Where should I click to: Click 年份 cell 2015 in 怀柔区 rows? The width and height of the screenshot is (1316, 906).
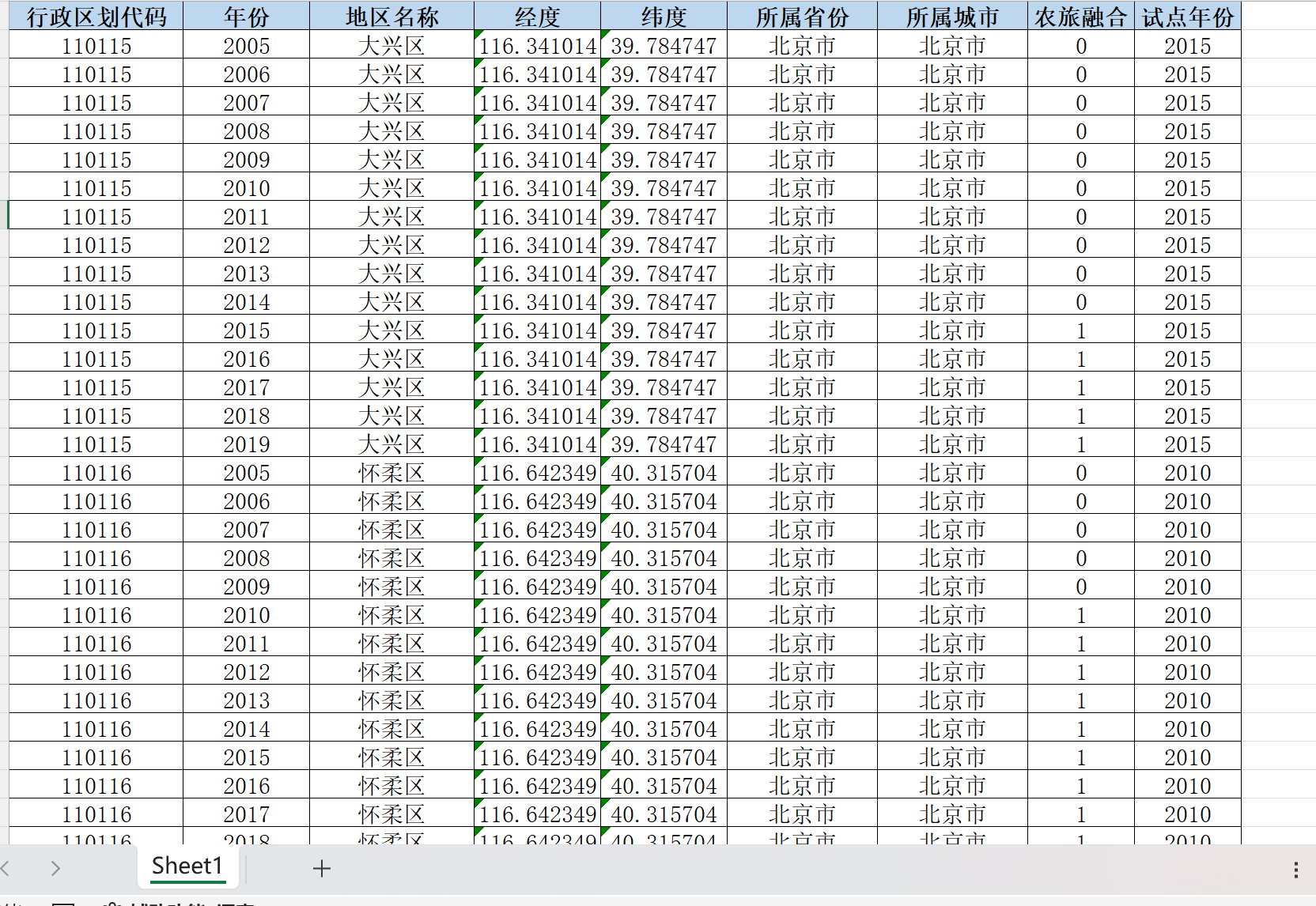click(x=247, y=757)
